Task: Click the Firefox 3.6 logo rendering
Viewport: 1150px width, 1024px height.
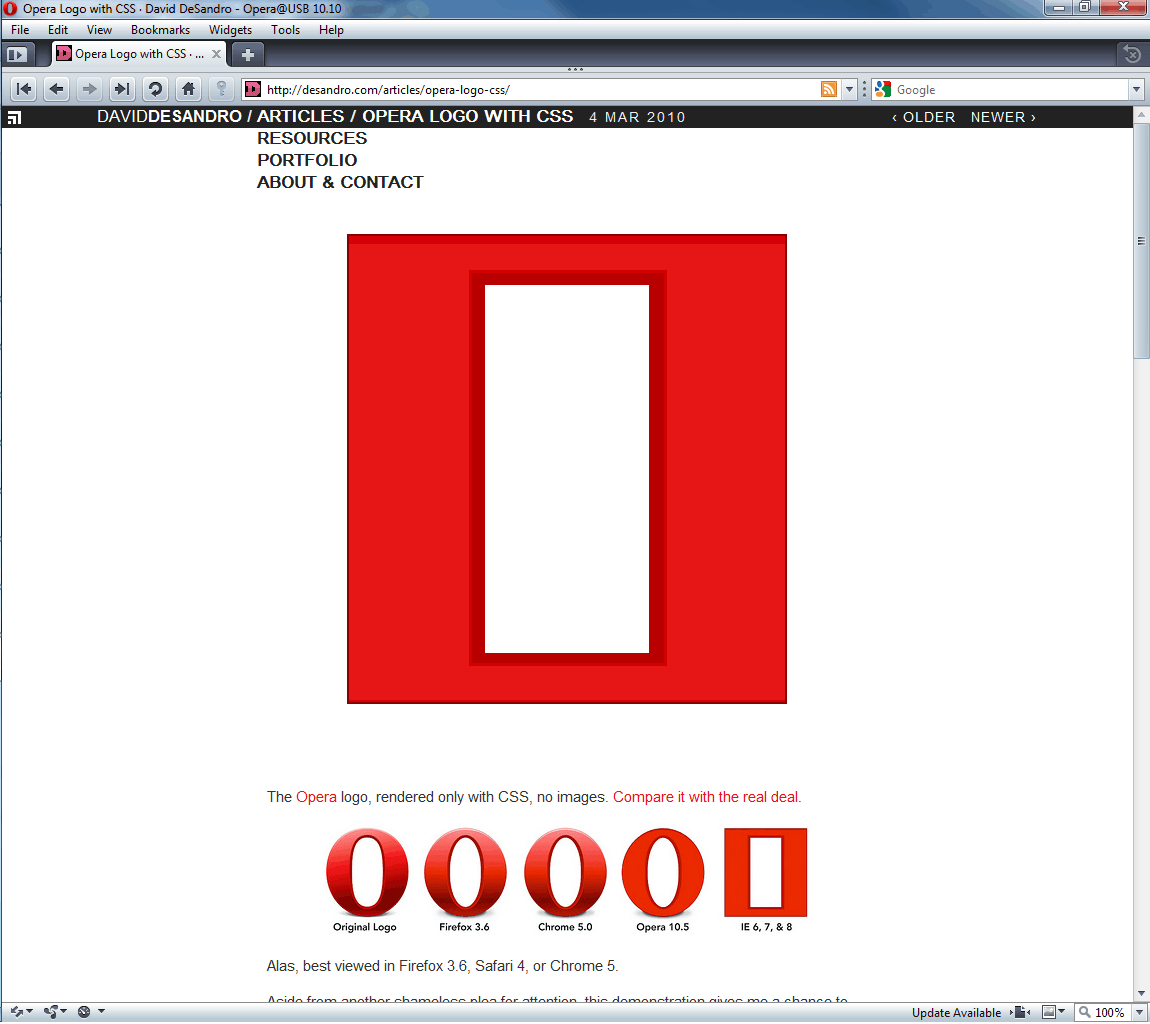Action: pos(465,873)
